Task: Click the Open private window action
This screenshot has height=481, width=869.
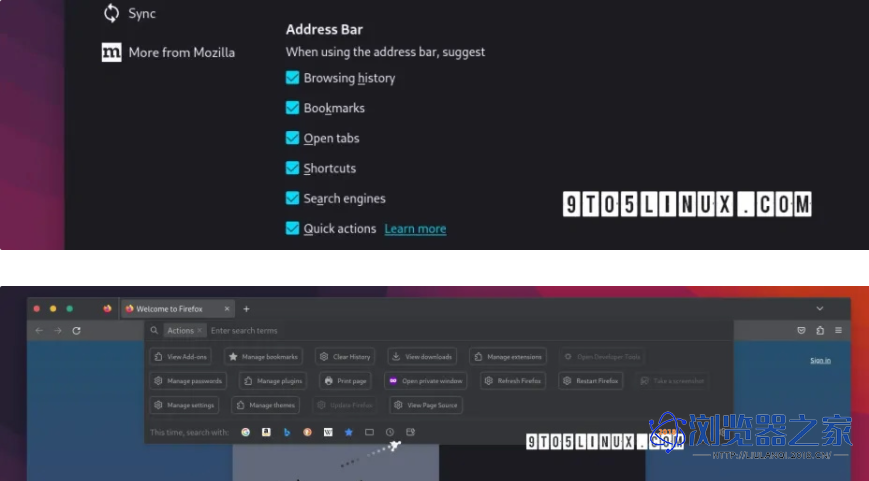Action: tap(426, 381)
